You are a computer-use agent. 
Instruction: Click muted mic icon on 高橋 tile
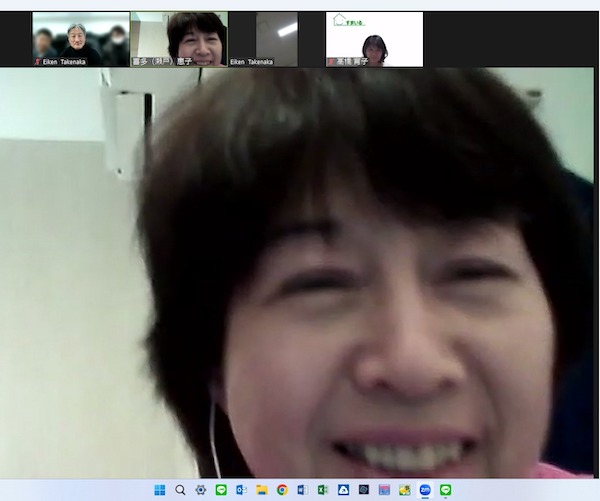(331, 62)
